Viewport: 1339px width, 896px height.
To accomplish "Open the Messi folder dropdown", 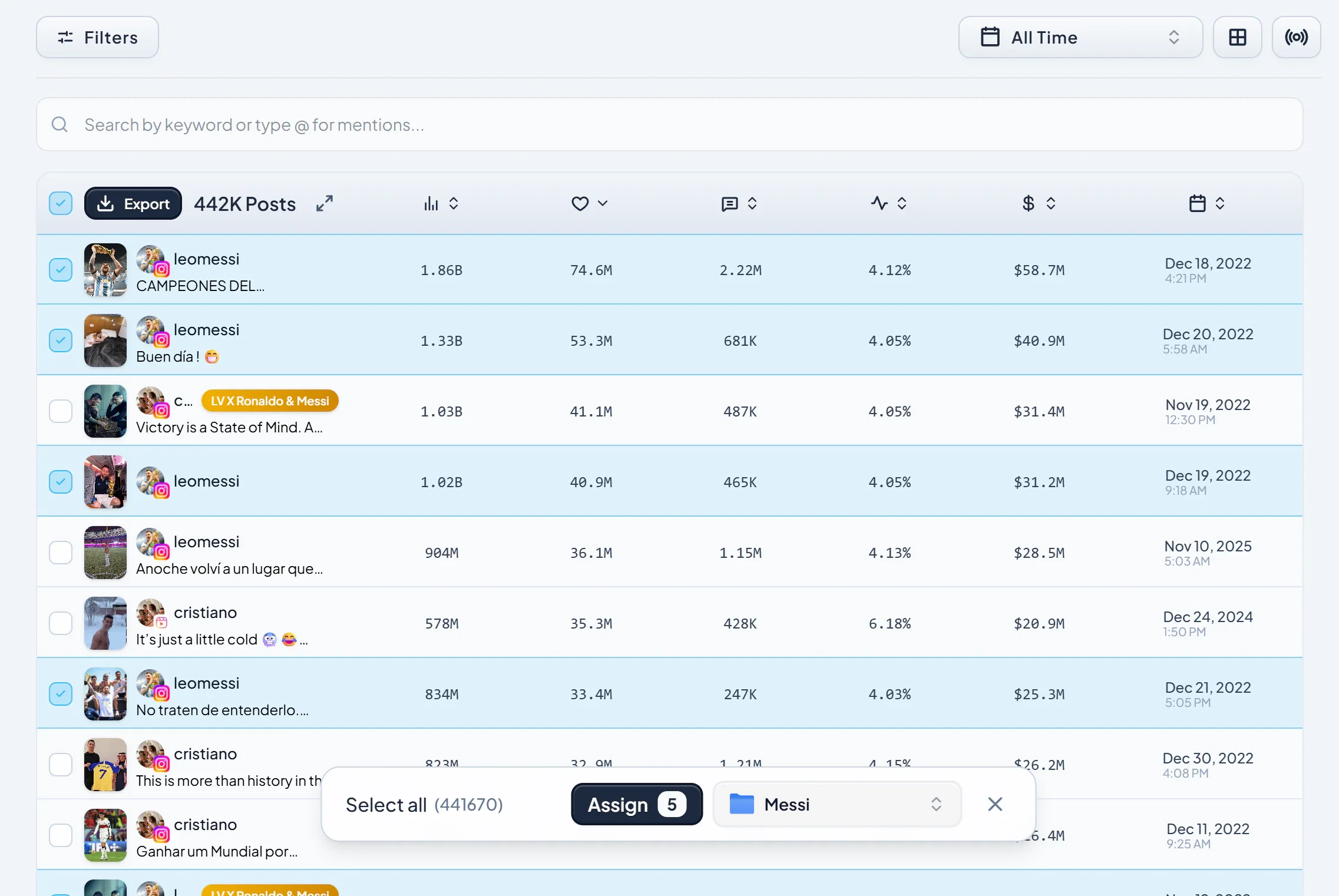I will [837, 804].
